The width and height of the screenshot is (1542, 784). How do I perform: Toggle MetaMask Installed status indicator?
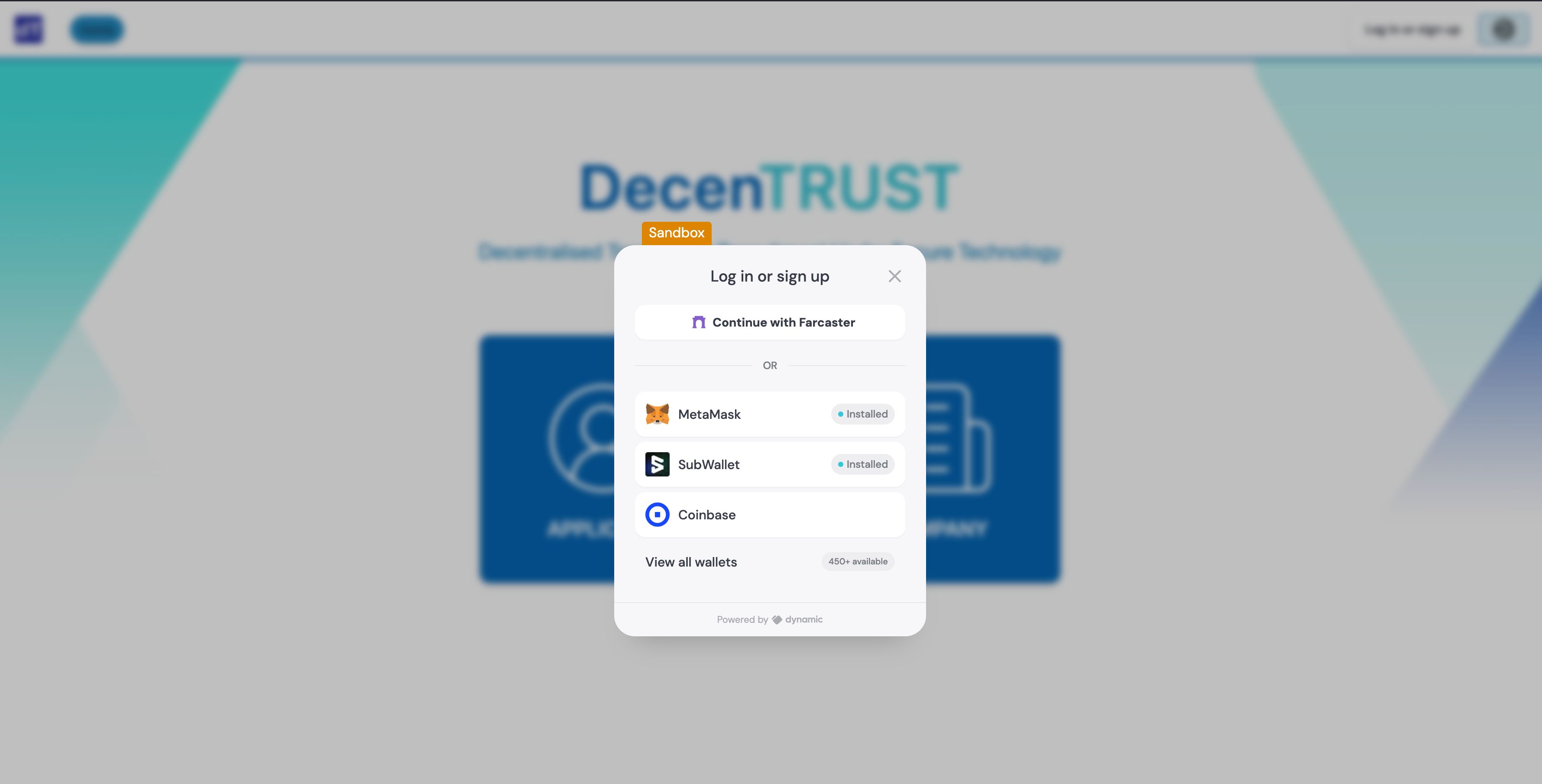(x=862, y=413)
